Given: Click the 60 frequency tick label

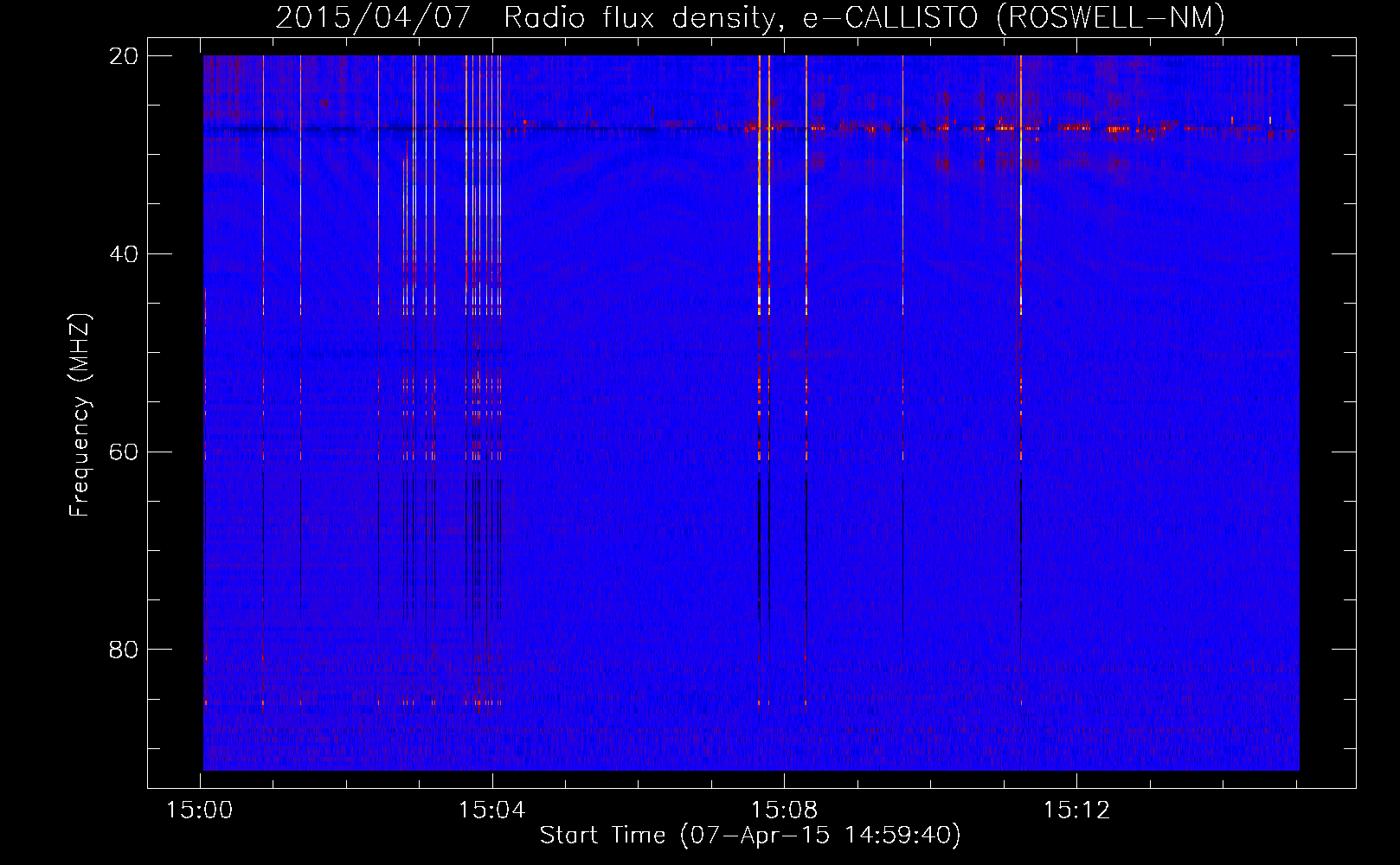Looking at the screenshot, I should tap(124, 452).
